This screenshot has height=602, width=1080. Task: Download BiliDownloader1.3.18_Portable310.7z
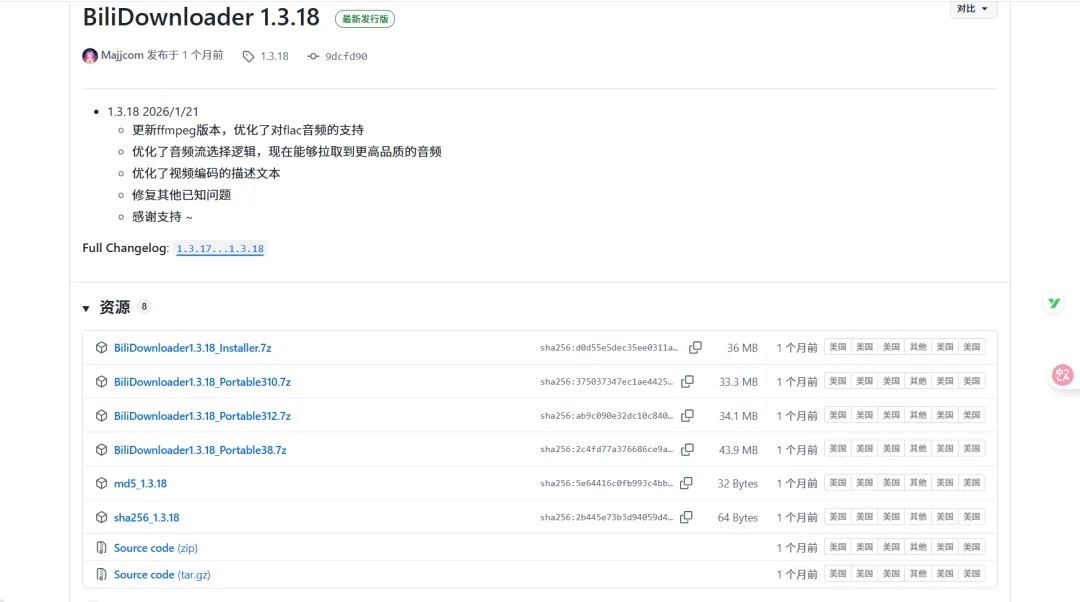[x=202, y=382]
